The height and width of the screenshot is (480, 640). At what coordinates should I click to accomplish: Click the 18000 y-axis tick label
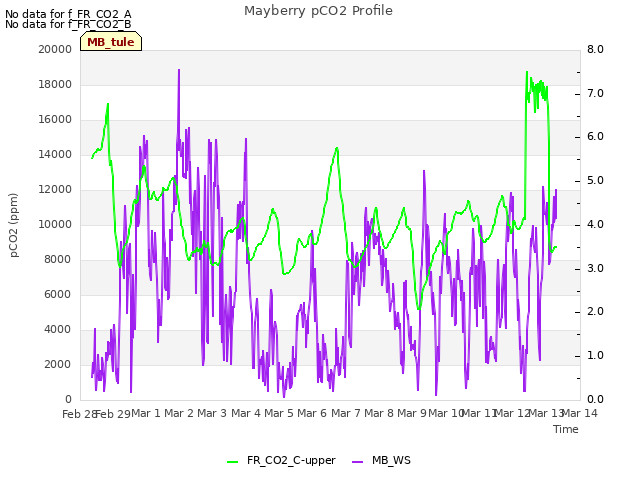tap(55, 84)
